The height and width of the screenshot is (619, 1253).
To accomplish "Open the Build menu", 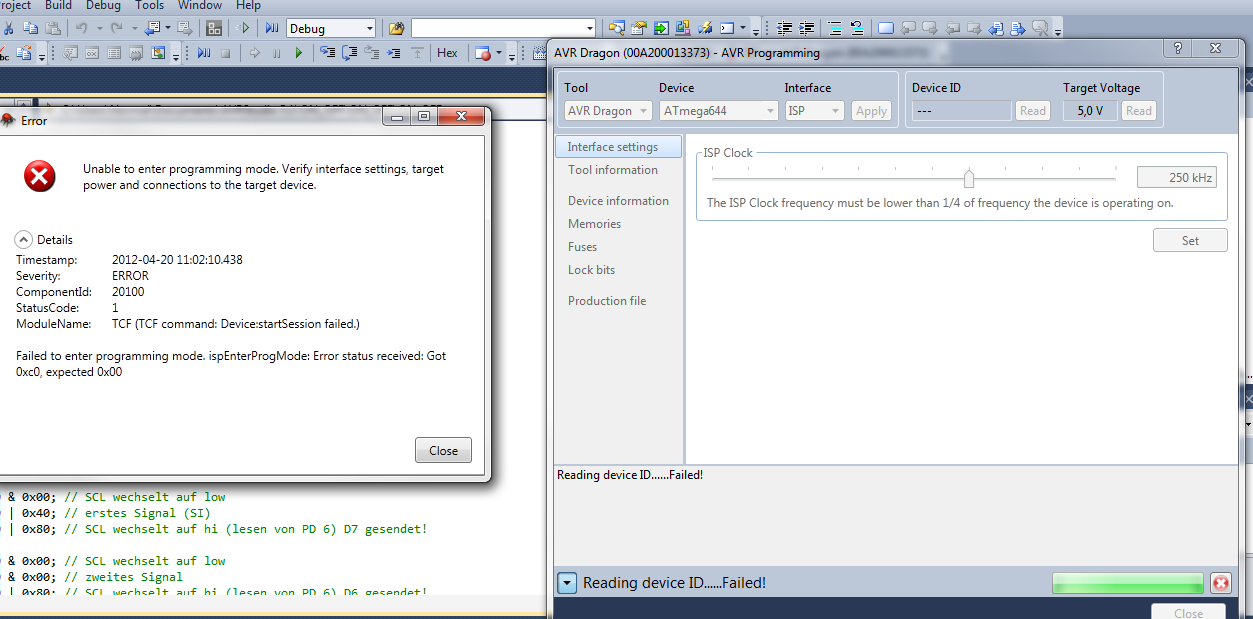I will click(58, 6).
